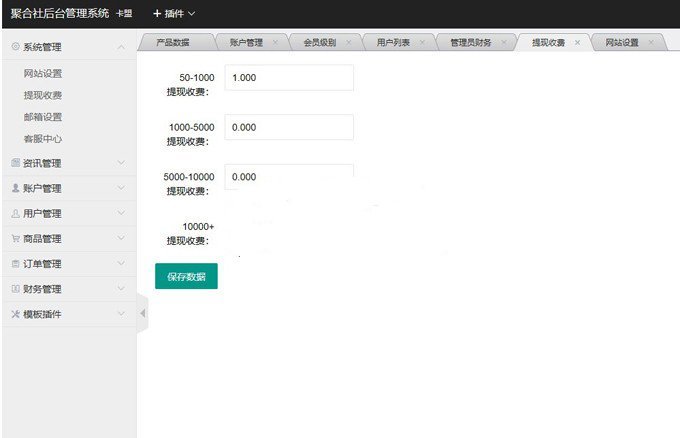680x438 pixels.
Task: Expand the 财务管理 section chevron
Action: coord(121,289)
